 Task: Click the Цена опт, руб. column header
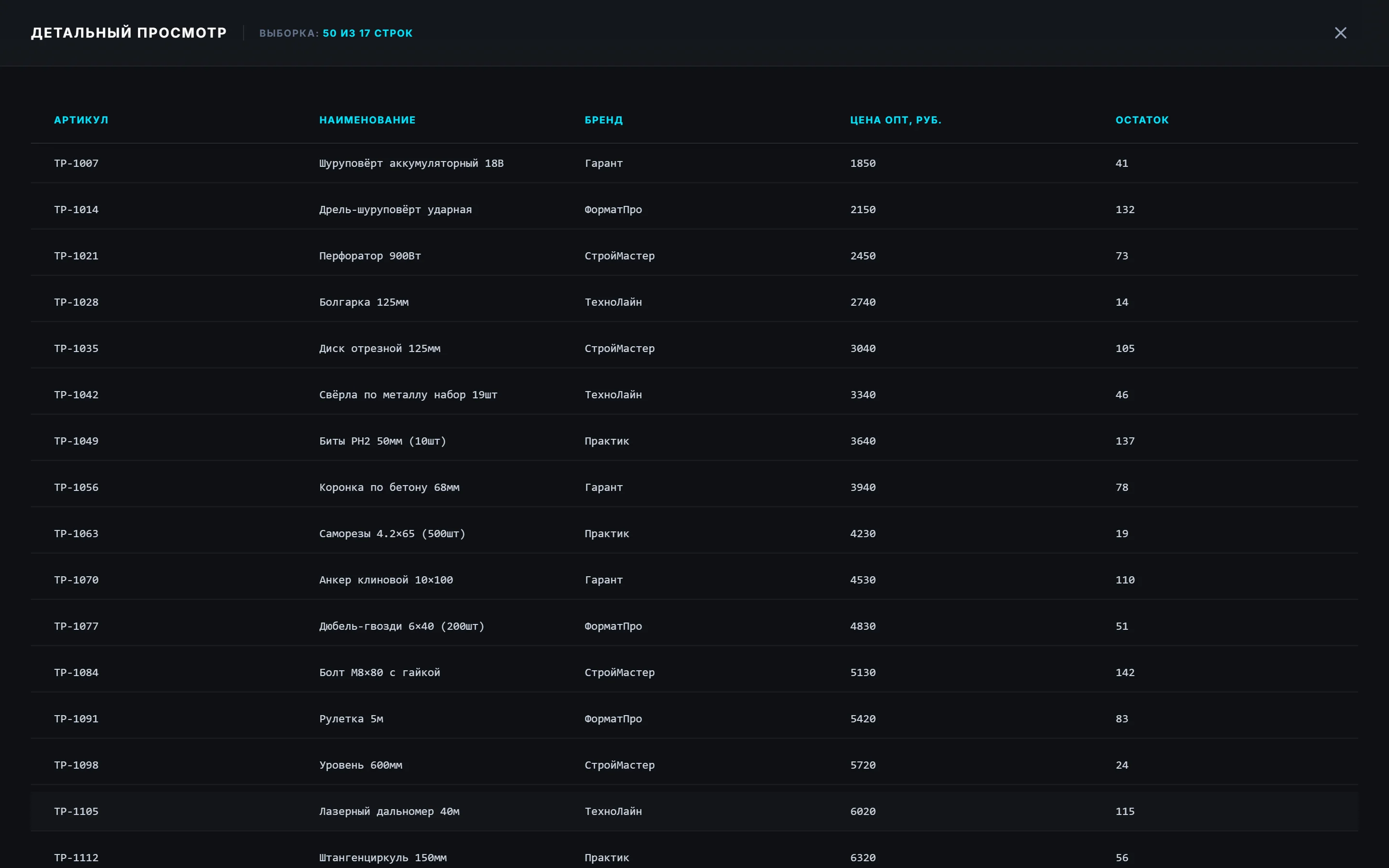(896, 120)
